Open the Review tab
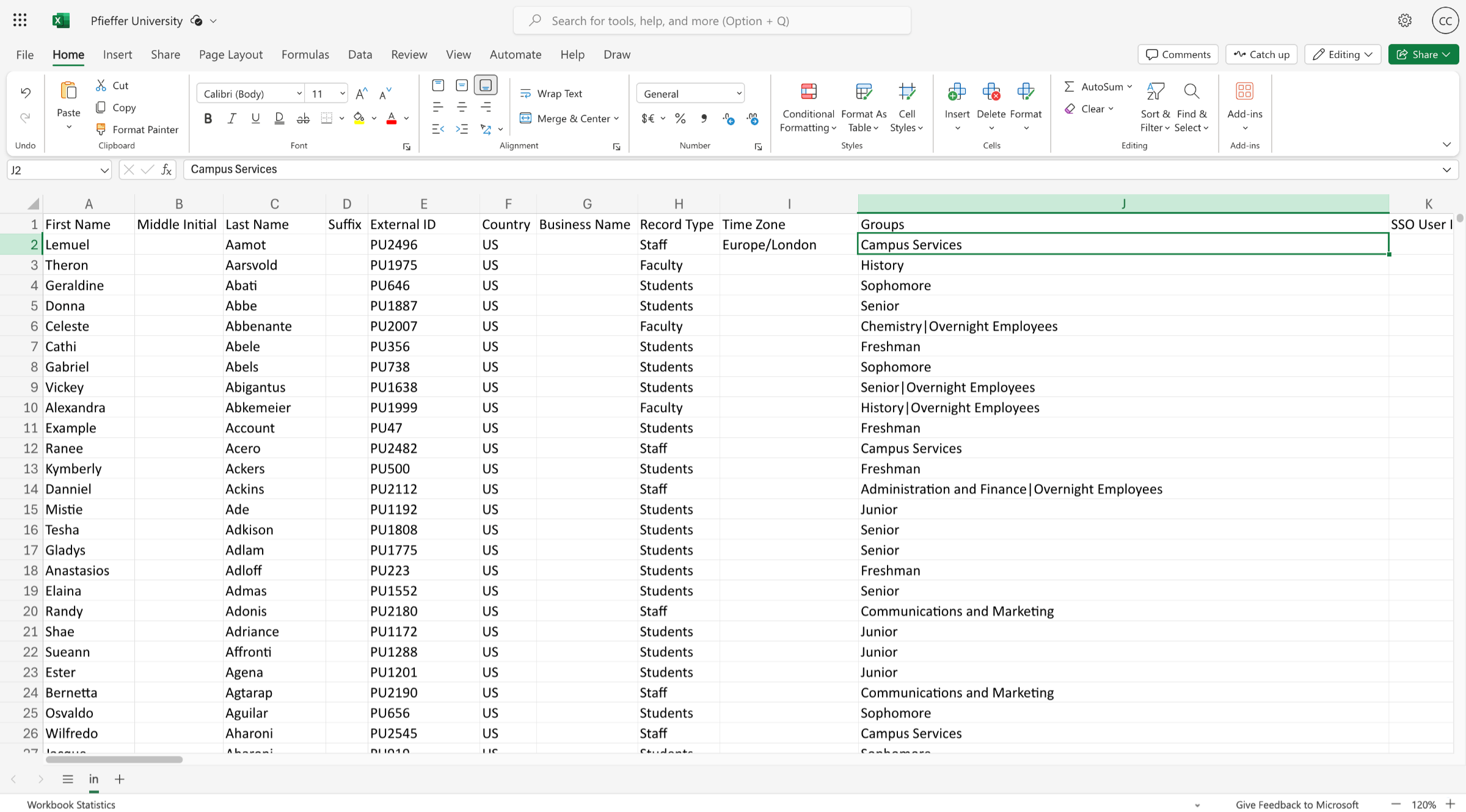Viewport: 1466px width, 812px height. click(409, 54)
